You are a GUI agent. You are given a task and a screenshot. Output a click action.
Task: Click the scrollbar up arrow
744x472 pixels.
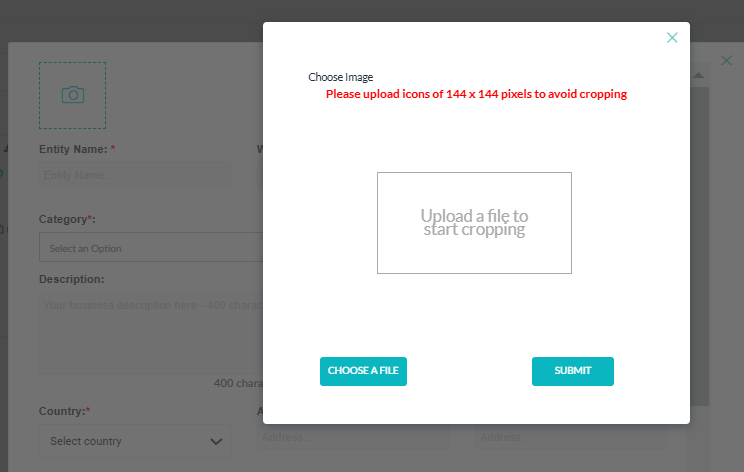click(698, 75)
